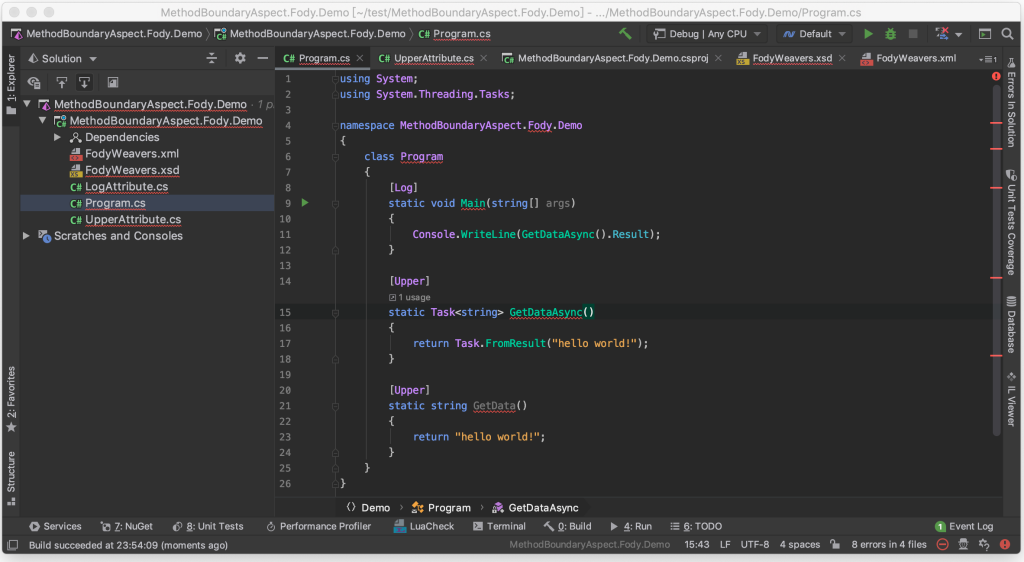1024x562 pixels.
Task: Expand the Dependencies node
Action: (57, 137)
